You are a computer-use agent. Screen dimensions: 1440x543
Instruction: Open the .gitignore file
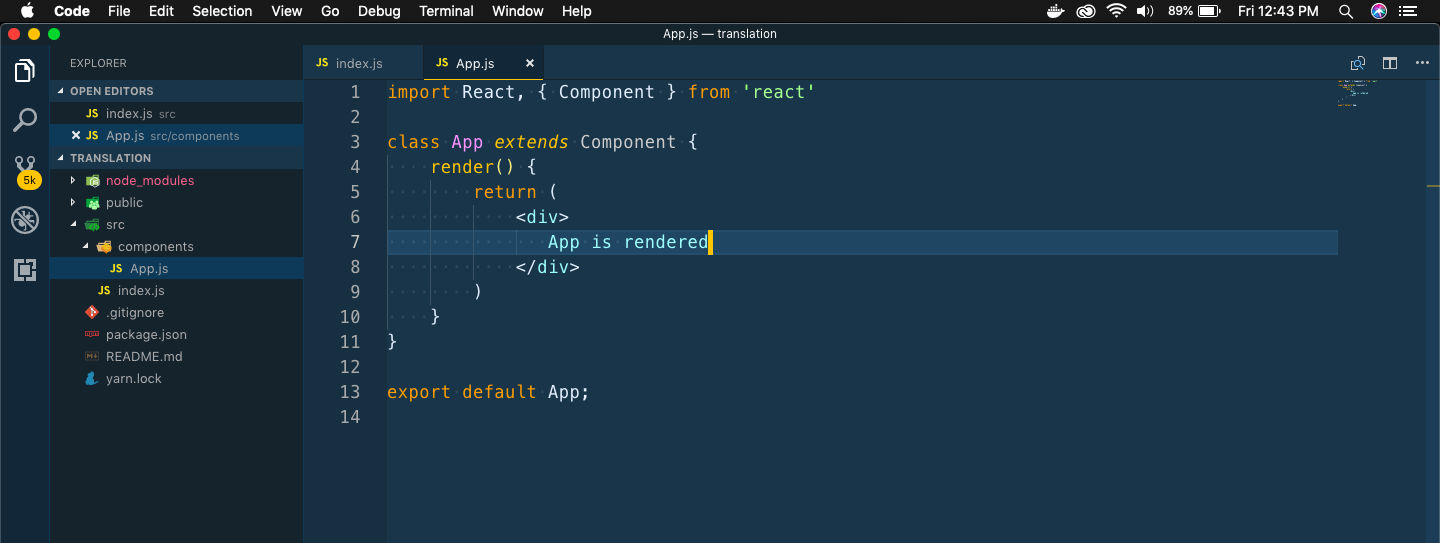pyautogui.click(x=176, y=313)
